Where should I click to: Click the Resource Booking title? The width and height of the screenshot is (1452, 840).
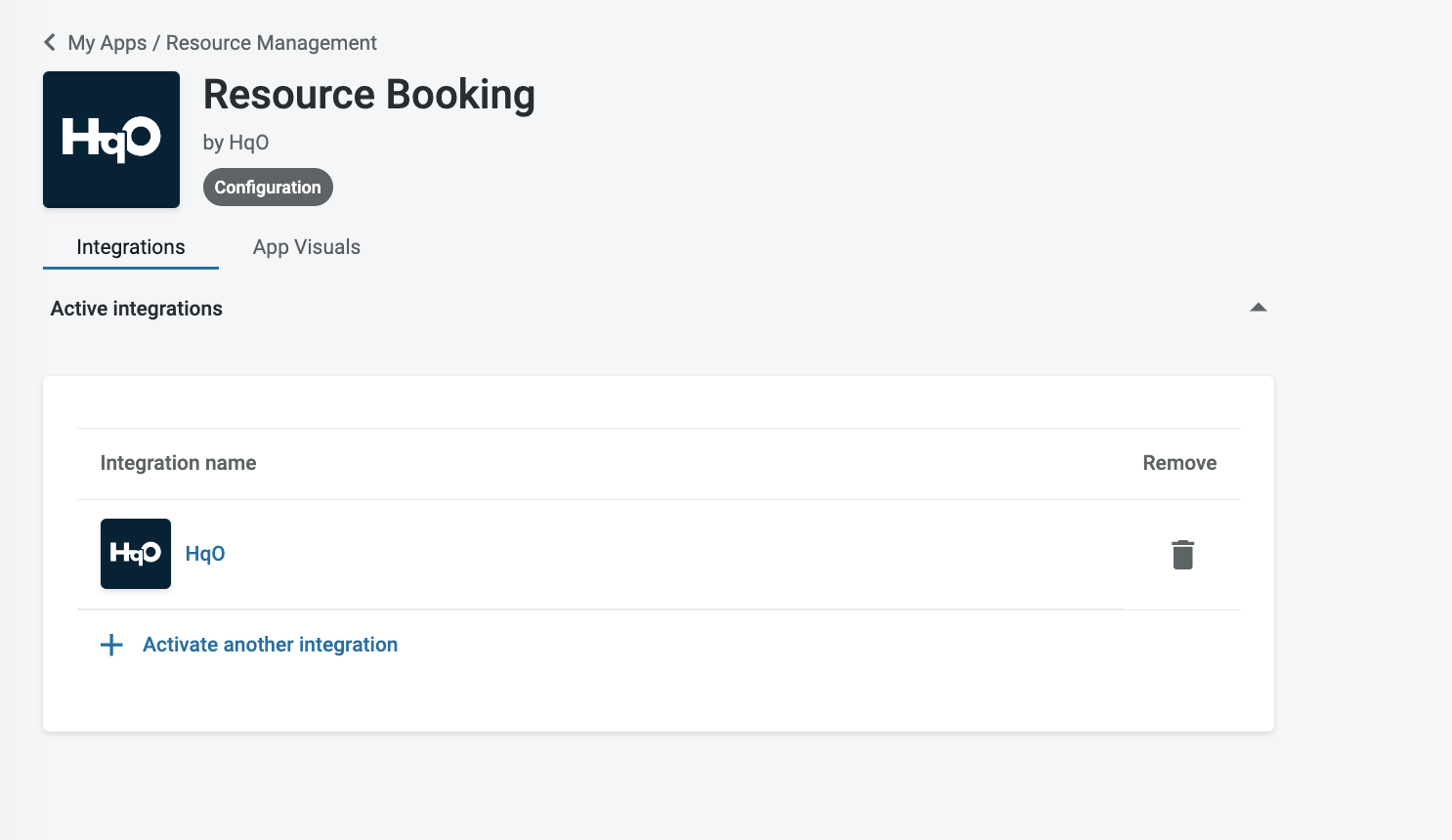(x=369, y=95)
